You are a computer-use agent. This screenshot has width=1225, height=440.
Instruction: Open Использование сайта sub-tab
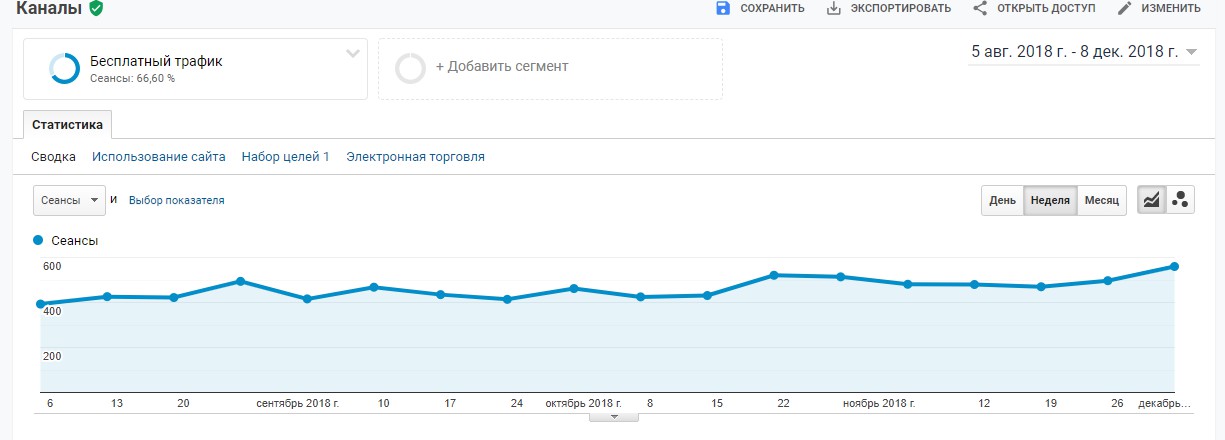coord(159,157)
